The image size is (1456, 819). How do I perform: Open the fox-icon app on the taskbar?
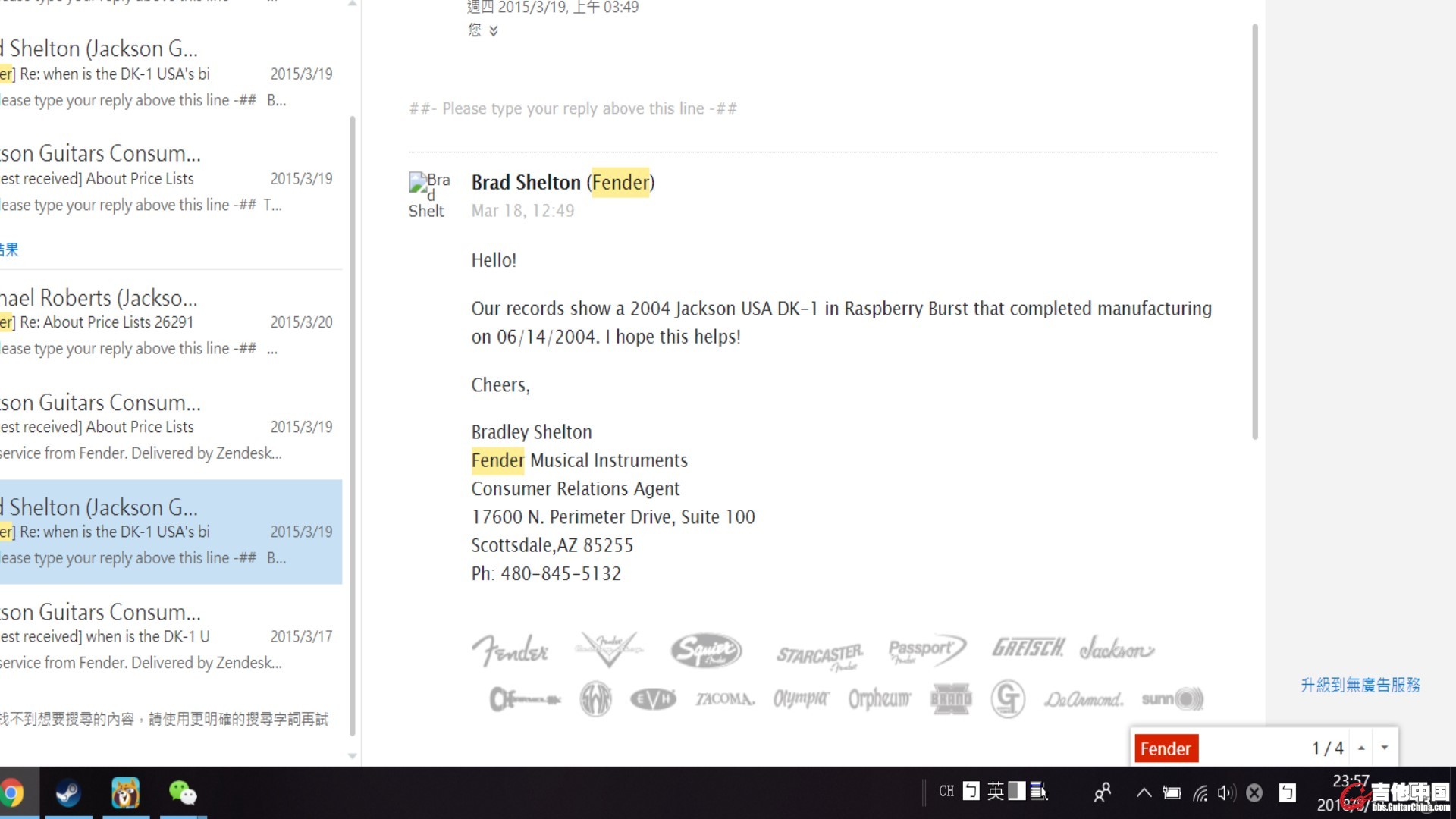(x=125, y=793)
